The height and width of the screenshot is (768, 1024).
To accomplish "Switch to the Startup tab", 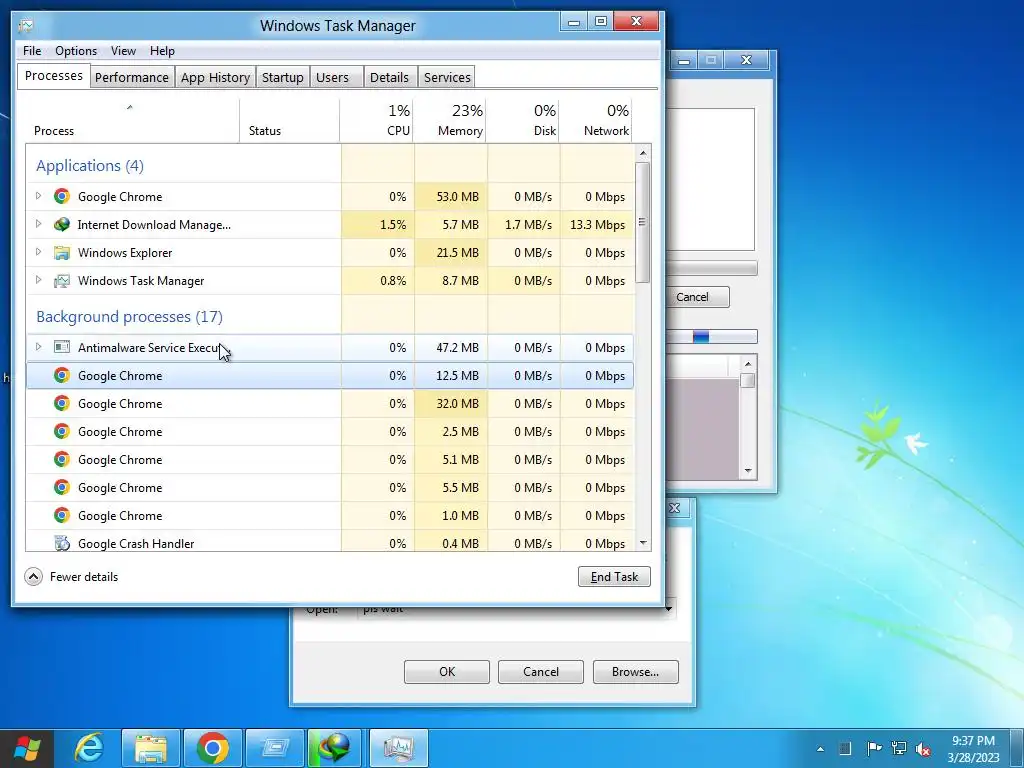I will click(283, 77).
